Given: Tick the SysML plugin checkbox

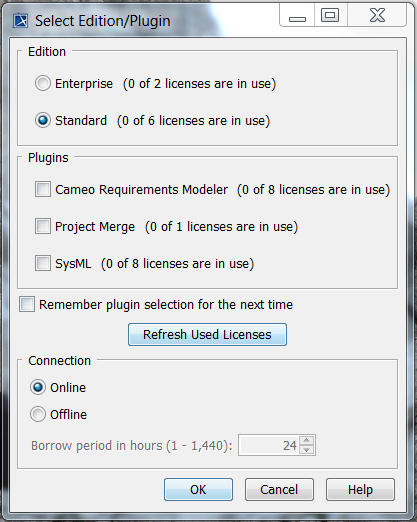Looking at the screenshot, I should pyautogui.click(x=43, y=263).
